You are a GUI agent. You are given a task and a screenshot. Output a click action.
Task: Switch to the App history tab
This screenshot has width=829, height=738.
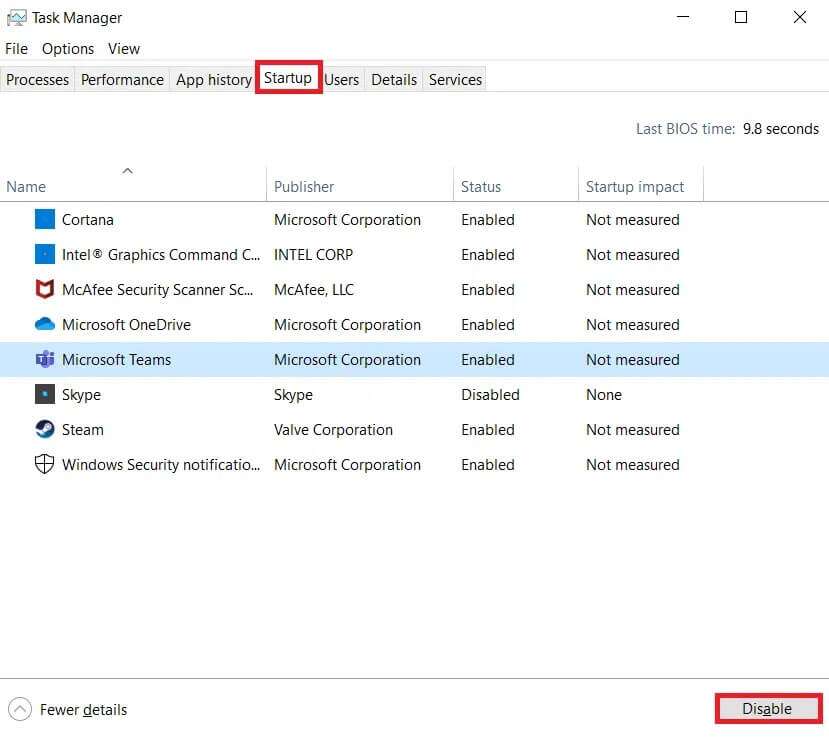click(214, 79)
